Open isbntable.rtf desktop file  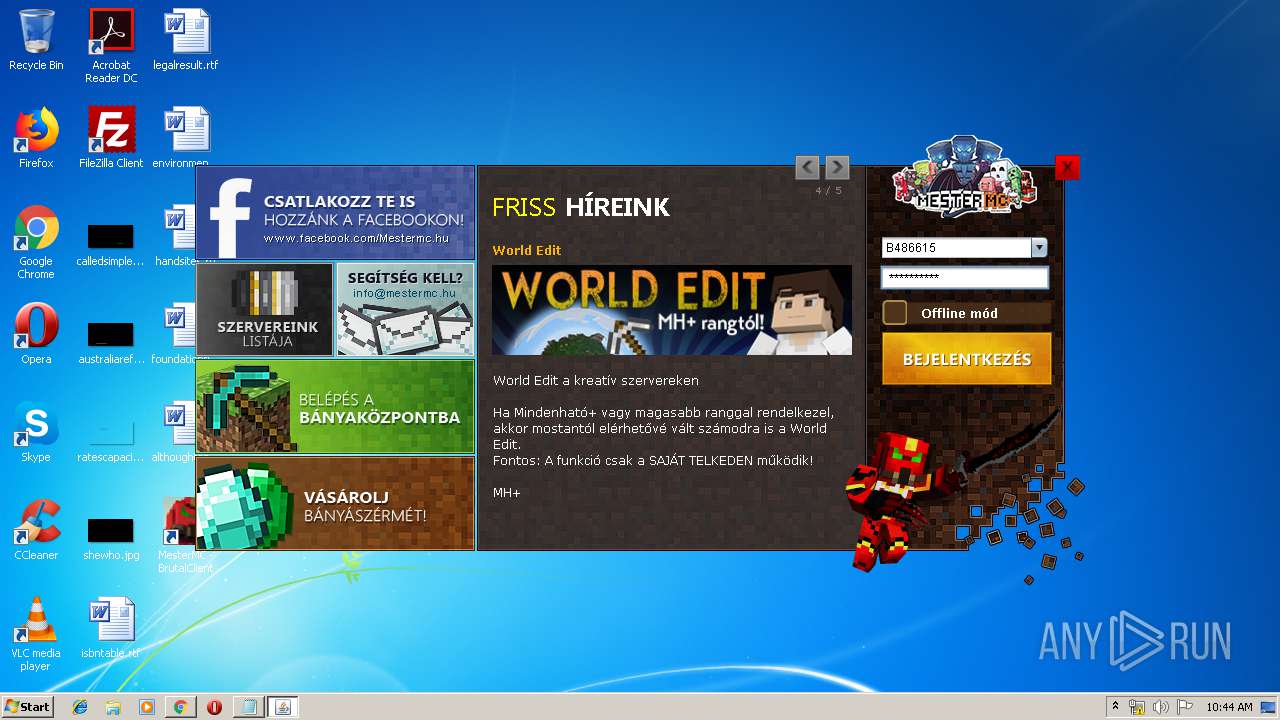click(111, 628)
